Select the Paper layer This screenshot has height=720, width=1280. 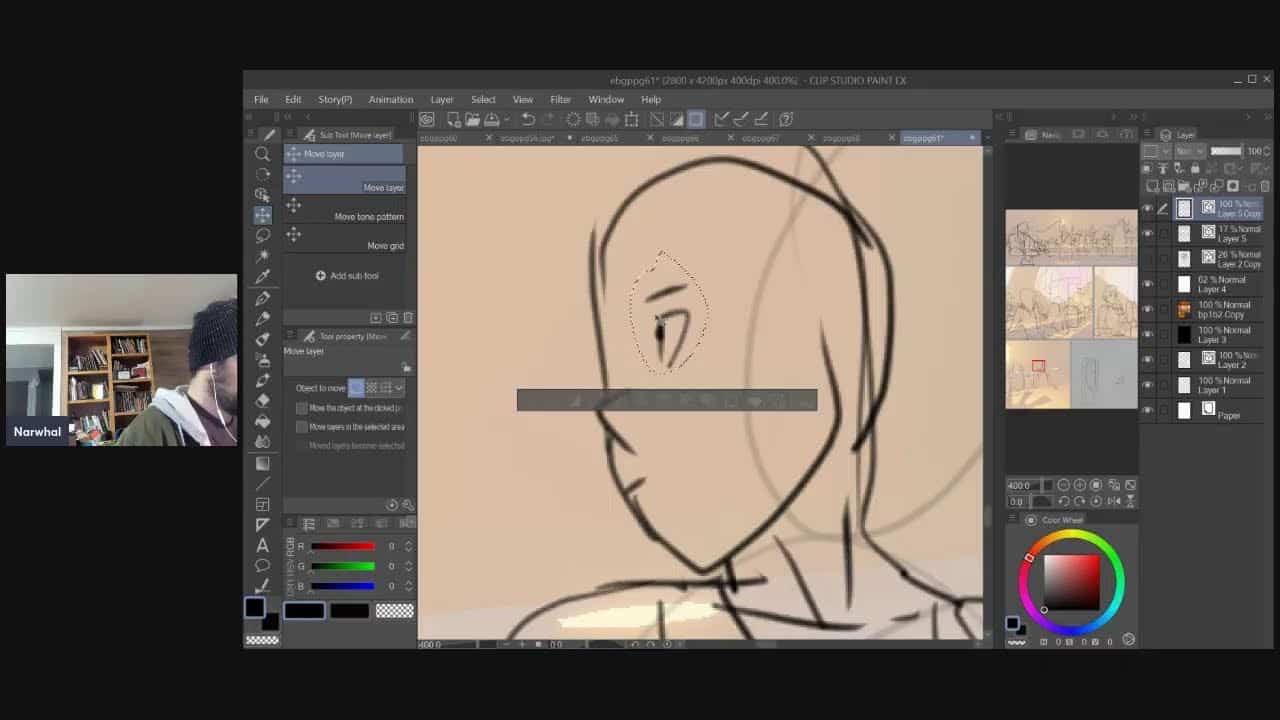click(x=1227, y=411)
